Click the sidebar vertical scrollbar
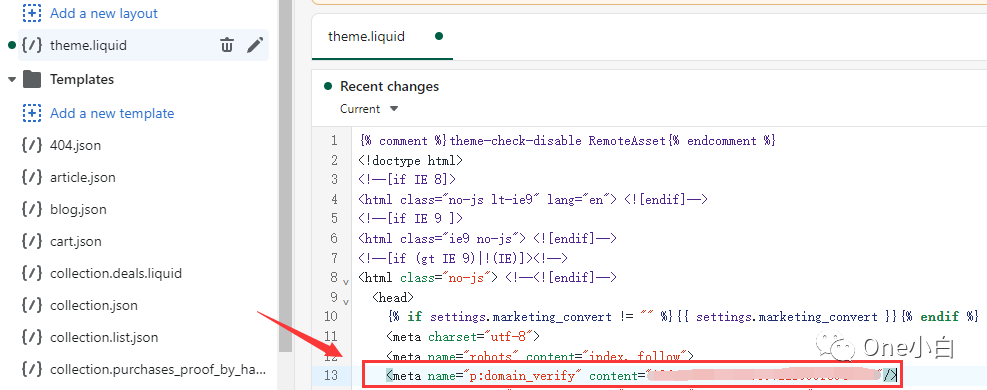 click(285, 176)
